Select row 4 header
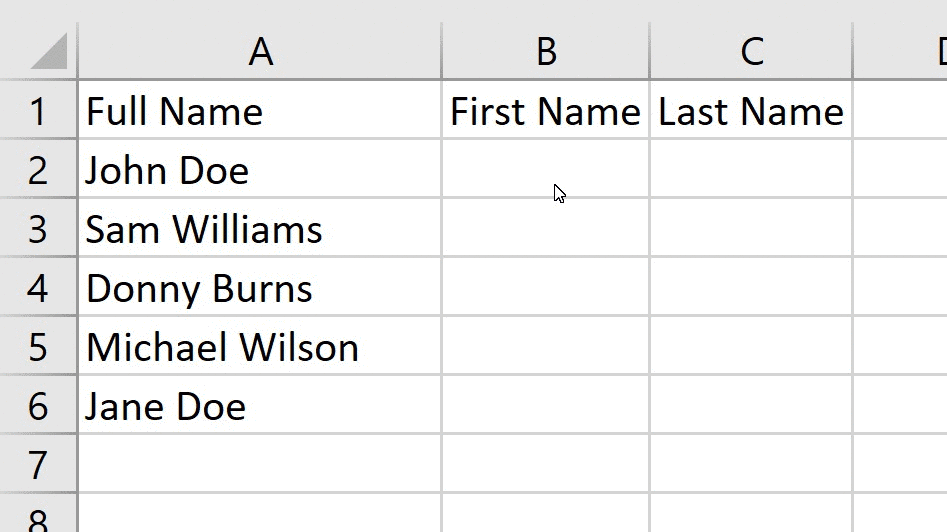Image resolution: width=947 pixels, height=532 pixels. click(x=38, y=288)
